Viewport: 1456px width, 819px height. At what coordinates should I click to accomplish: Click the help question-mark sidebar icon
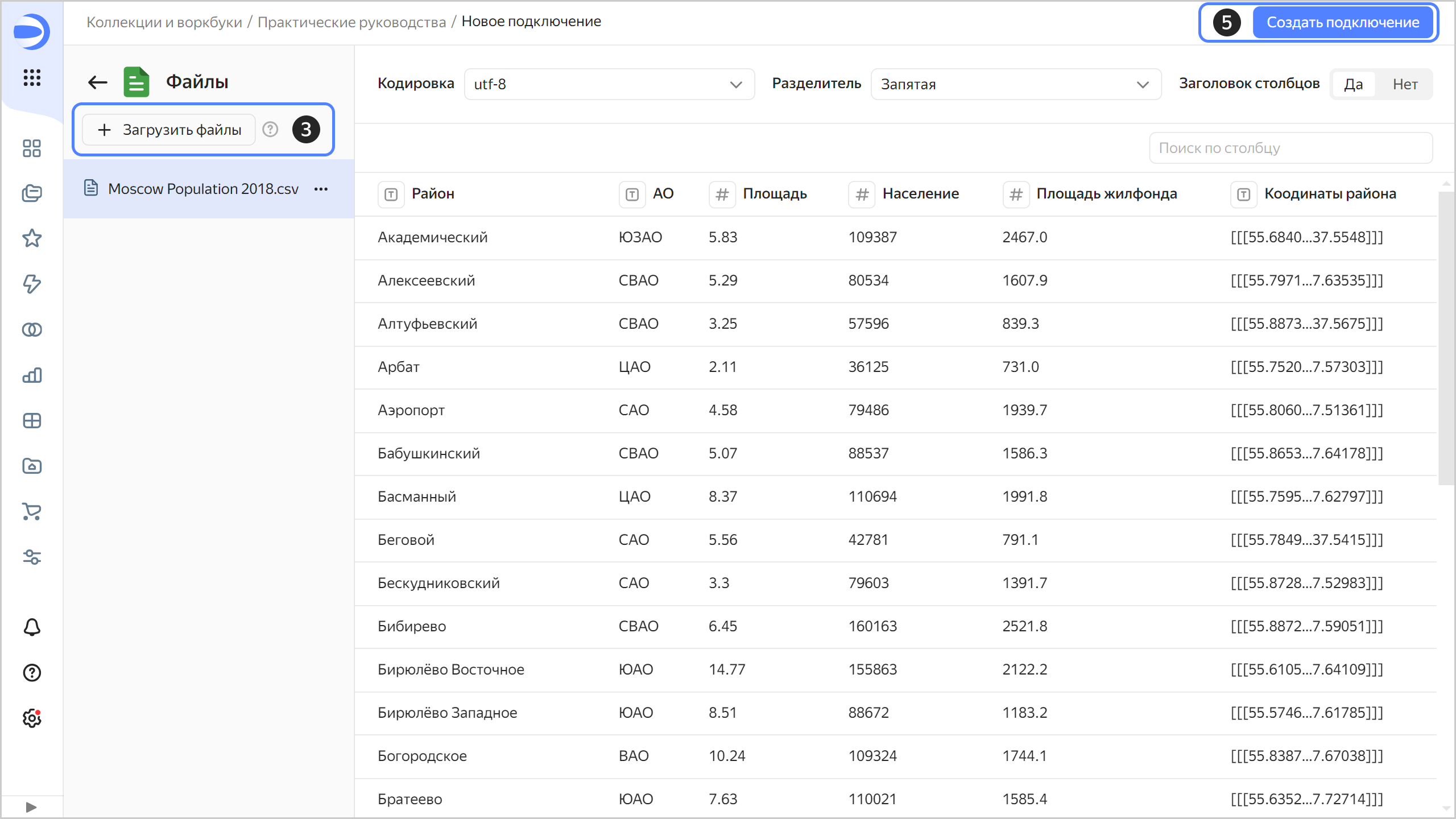(32, 673)
